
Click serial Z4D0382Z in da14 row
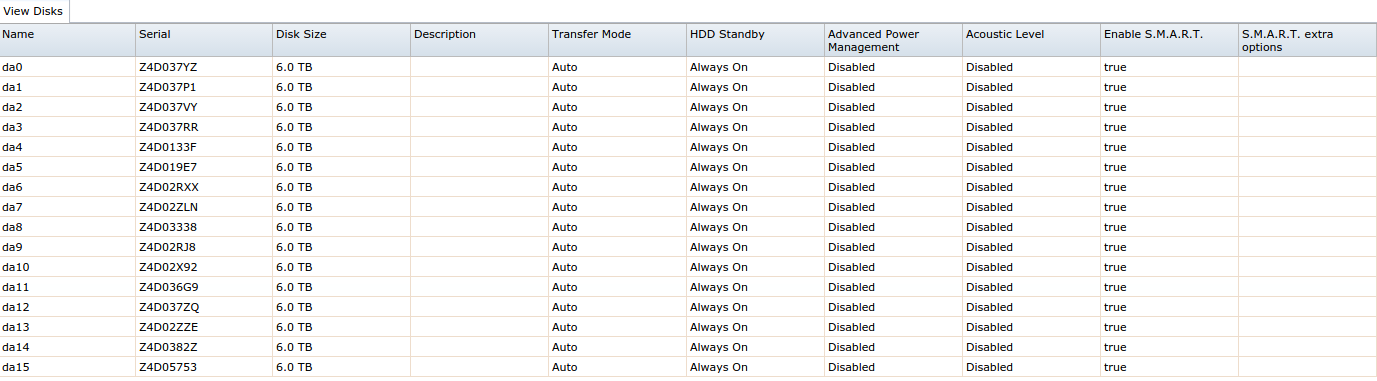168,347
